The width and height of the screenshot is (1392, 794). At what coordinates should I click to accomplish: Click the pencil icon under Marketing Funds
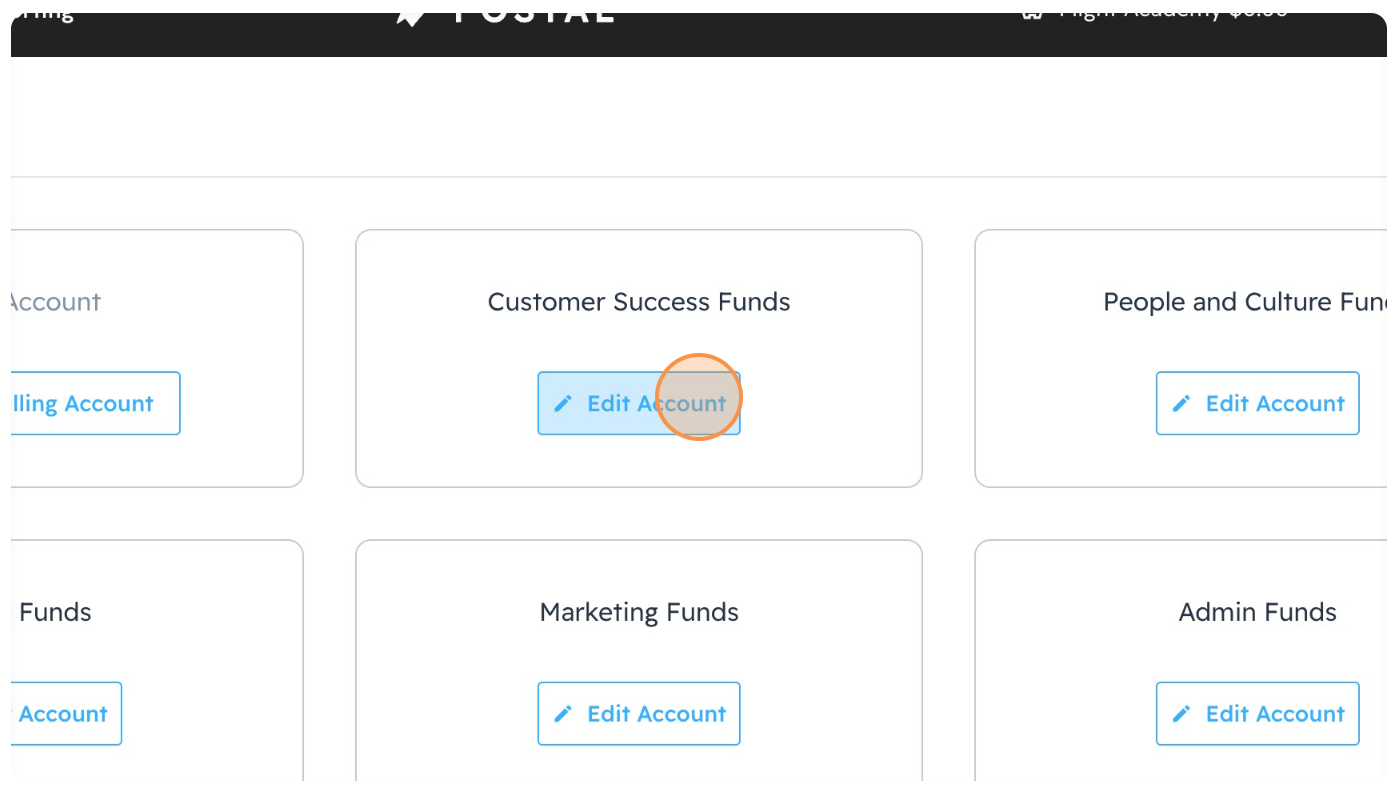[563, 713]
